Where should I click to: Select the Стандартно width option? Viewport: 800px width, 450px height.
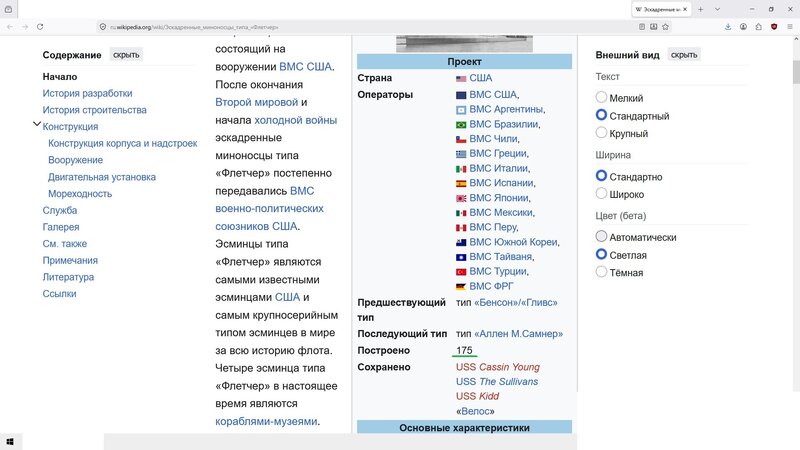[x=601, y=176]
